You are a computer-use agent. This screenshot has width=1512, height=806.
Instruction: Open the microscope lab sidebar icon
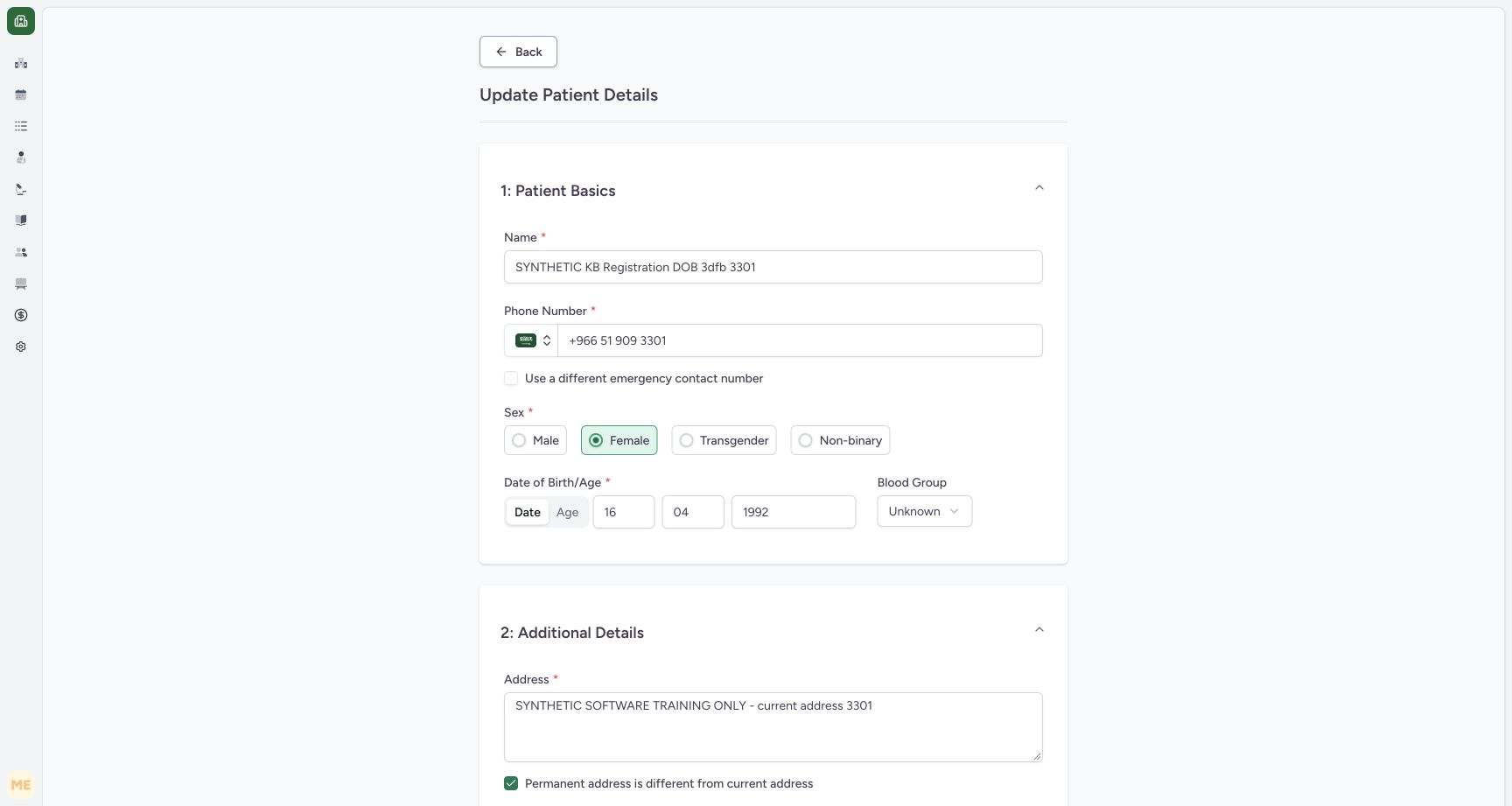[21, 189]
